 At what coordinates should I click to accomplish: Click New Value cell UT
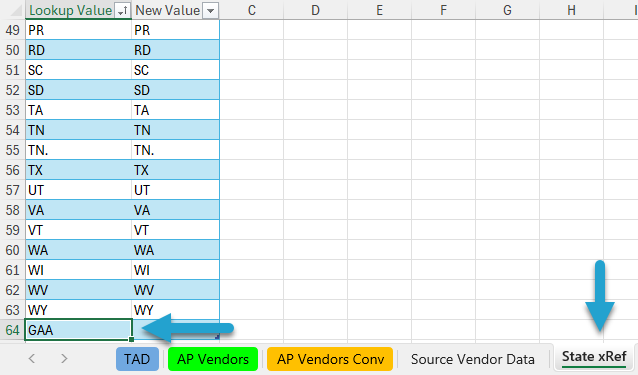pyautogui.click(x=175, y=190)
